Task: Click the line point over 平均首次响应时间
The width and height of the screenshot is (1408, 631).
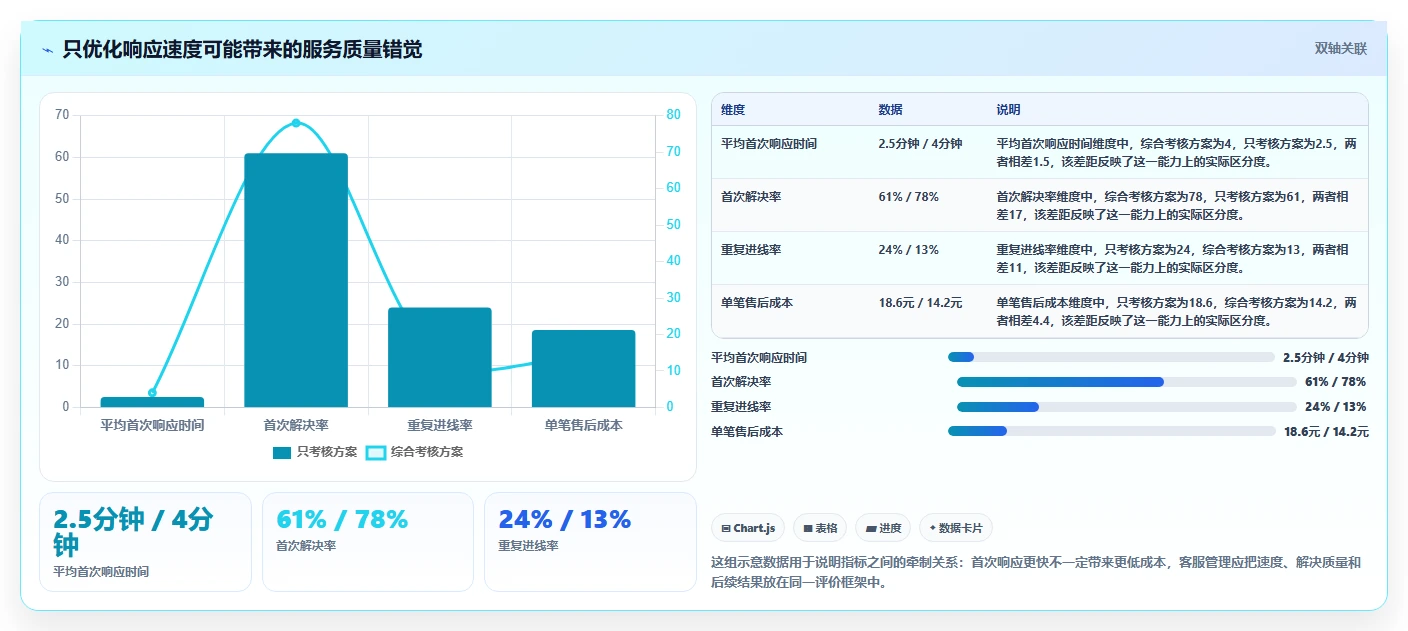Action: click(x=152, y=392)
